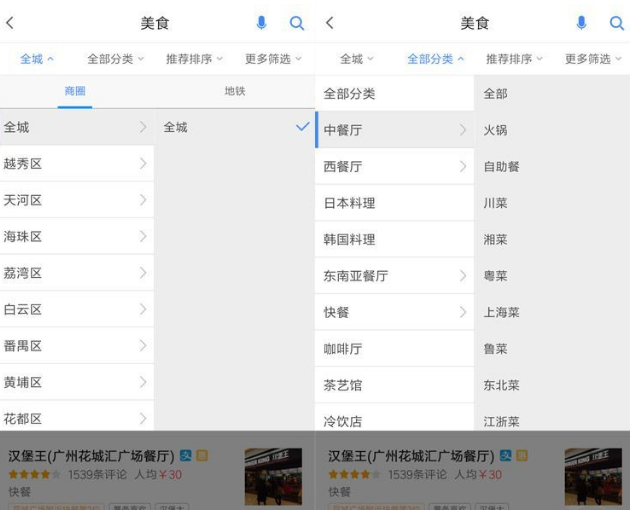The width and height of the screenshot is (630, 510).
Task: Open 推荐排序 dropdown in right screen
Action: [x=514, y=59]
